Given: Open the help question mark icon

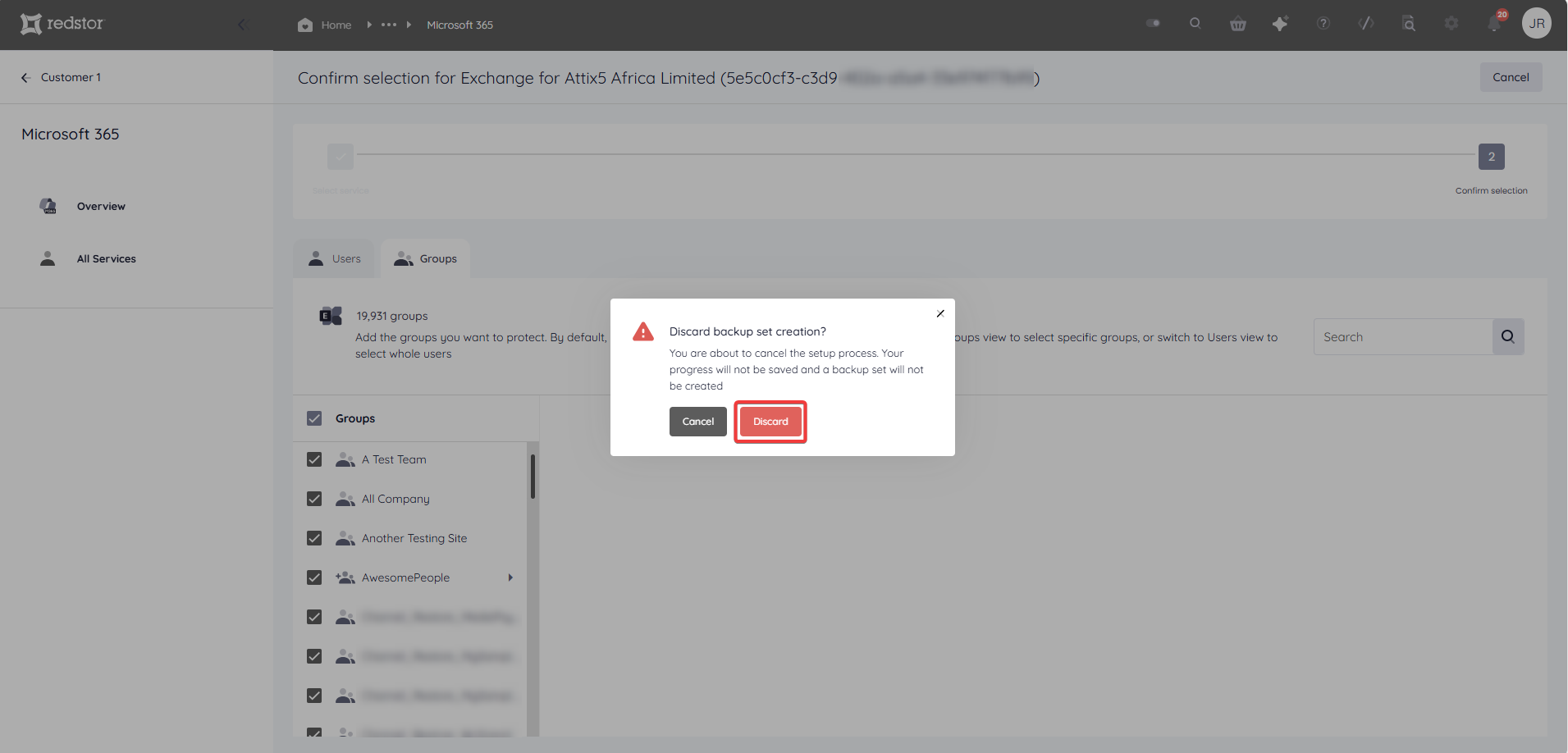Looking at the screenshot, I should (x=1323, y=23).
